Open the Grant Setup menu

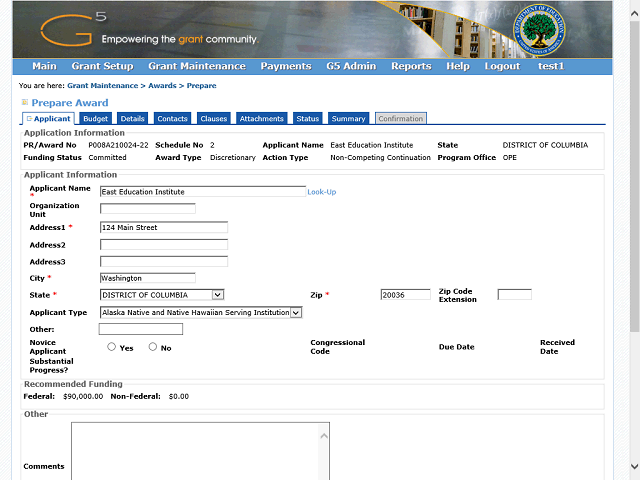pyautogui.click(x=102, y=66)
